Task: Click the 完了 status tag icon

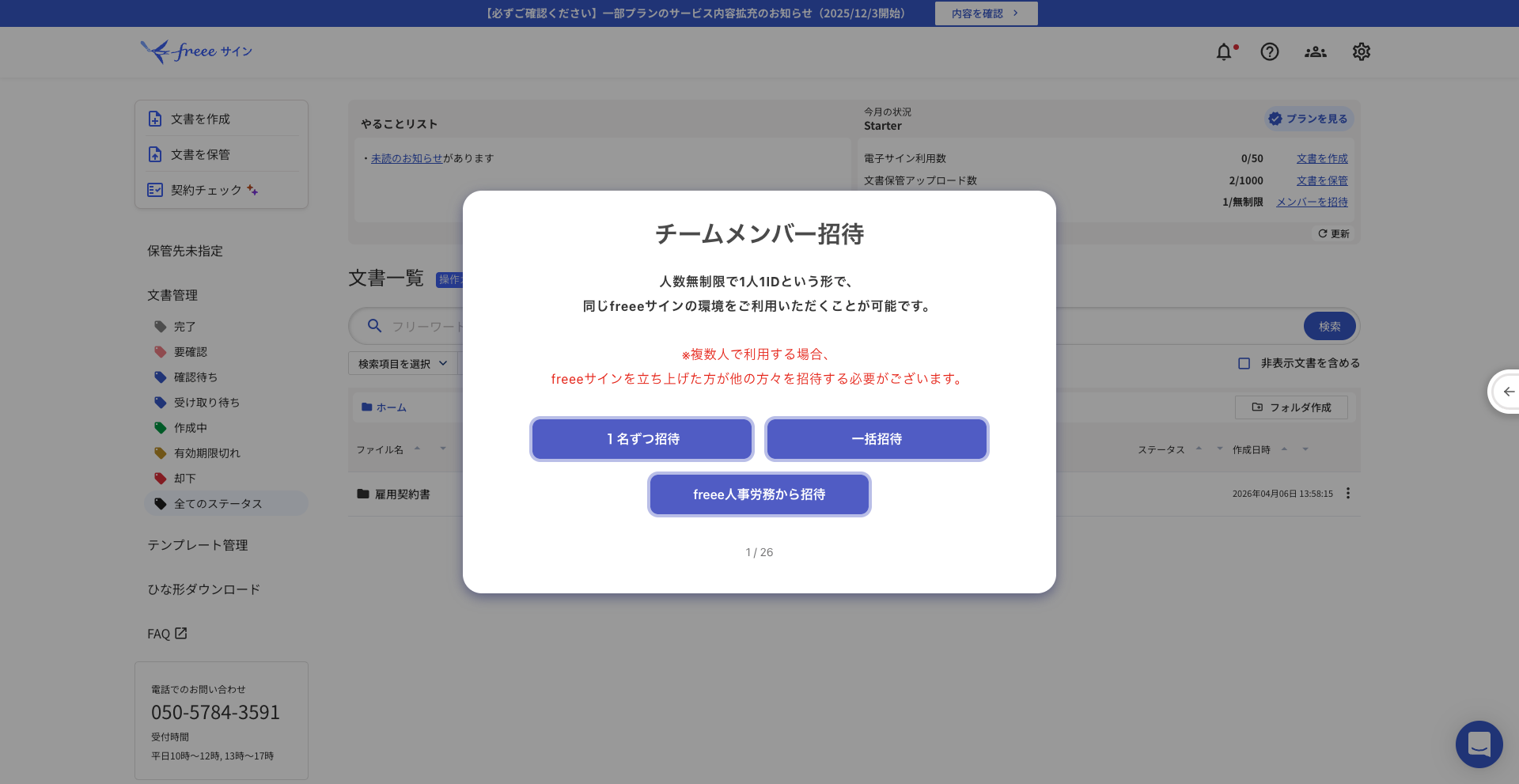Action: (x=161, y=327)
